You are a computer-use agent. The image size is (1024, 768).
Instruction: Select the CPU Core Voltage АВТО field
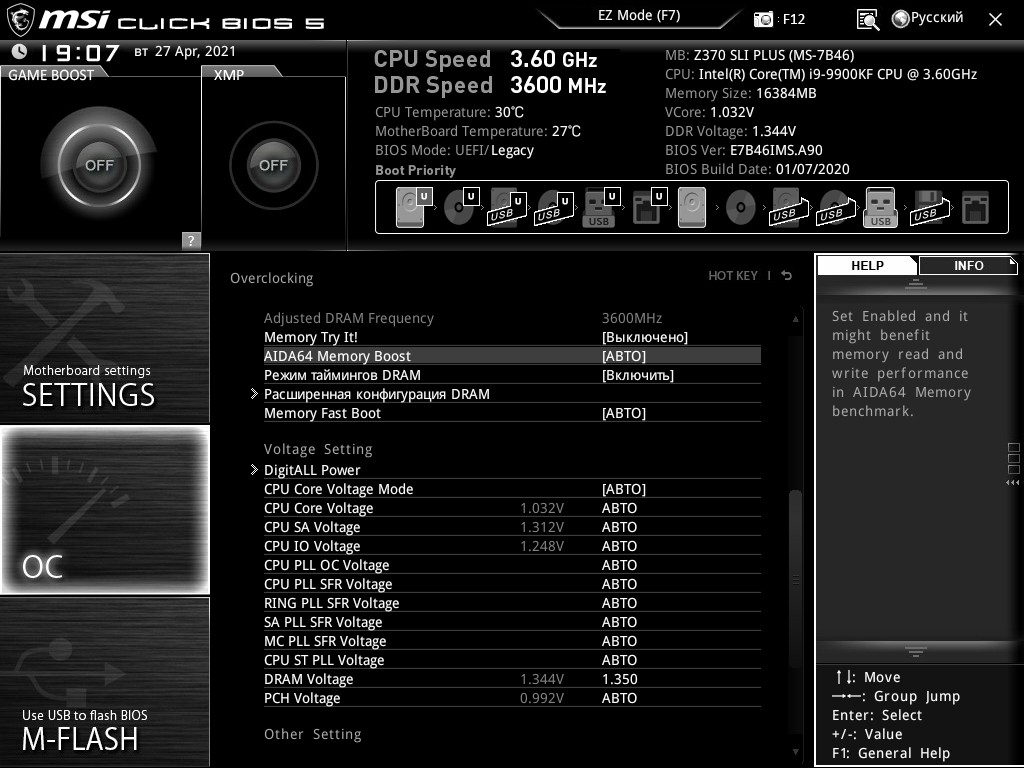619,507
